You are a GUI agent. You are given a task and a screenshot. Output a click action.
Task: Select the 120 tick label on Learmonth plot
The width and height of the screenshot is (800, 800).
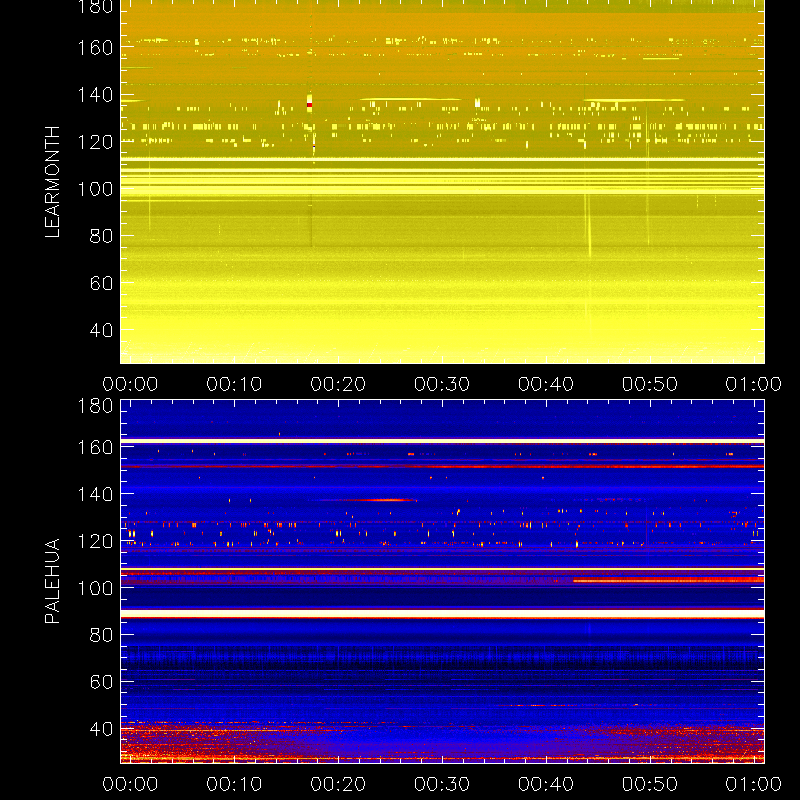click(x=95, y=142)
